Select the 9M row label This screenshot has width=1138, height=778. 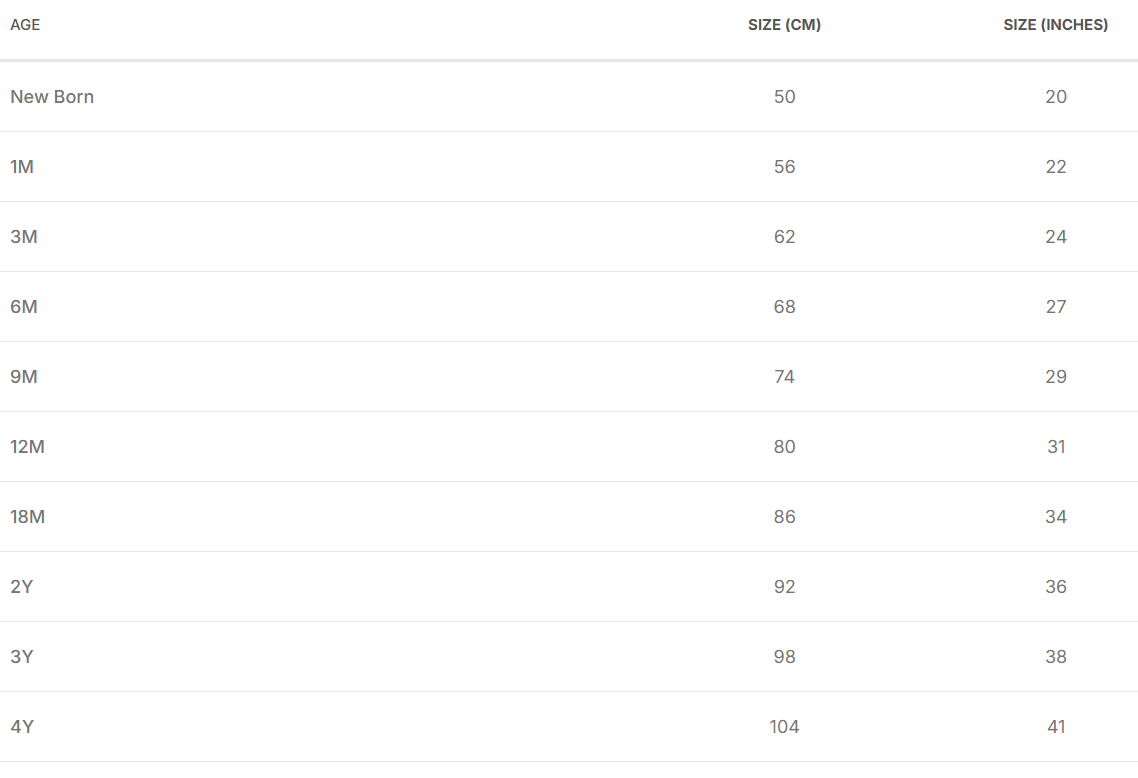24,377
